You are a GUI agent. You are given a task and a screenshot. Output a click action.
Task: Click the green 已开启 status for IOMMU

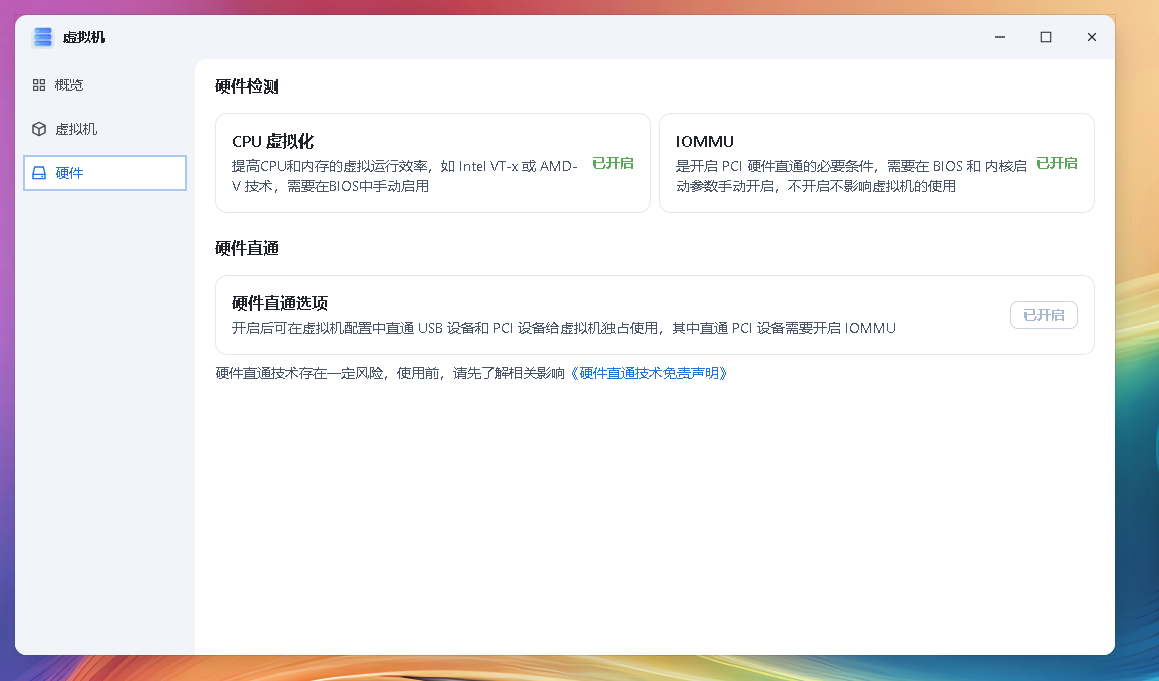[1056, 163]
